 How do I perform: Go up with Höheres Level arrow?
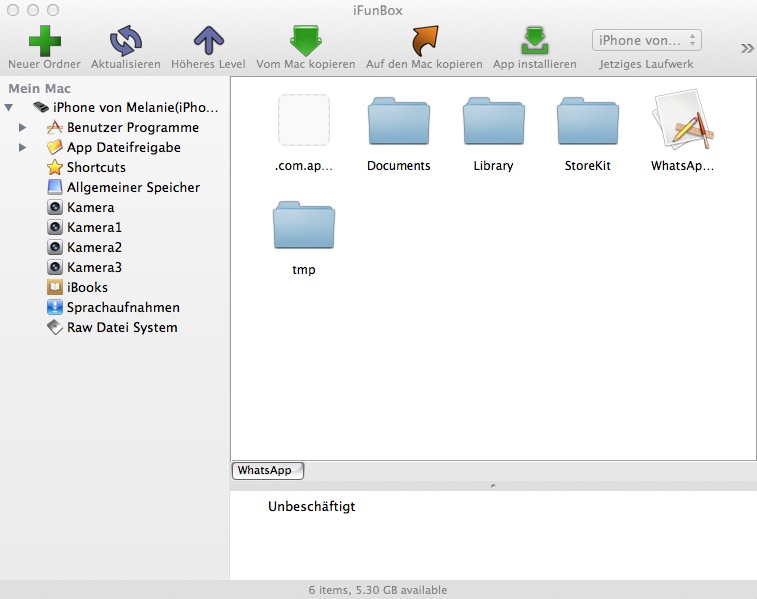tap(208, 41)
